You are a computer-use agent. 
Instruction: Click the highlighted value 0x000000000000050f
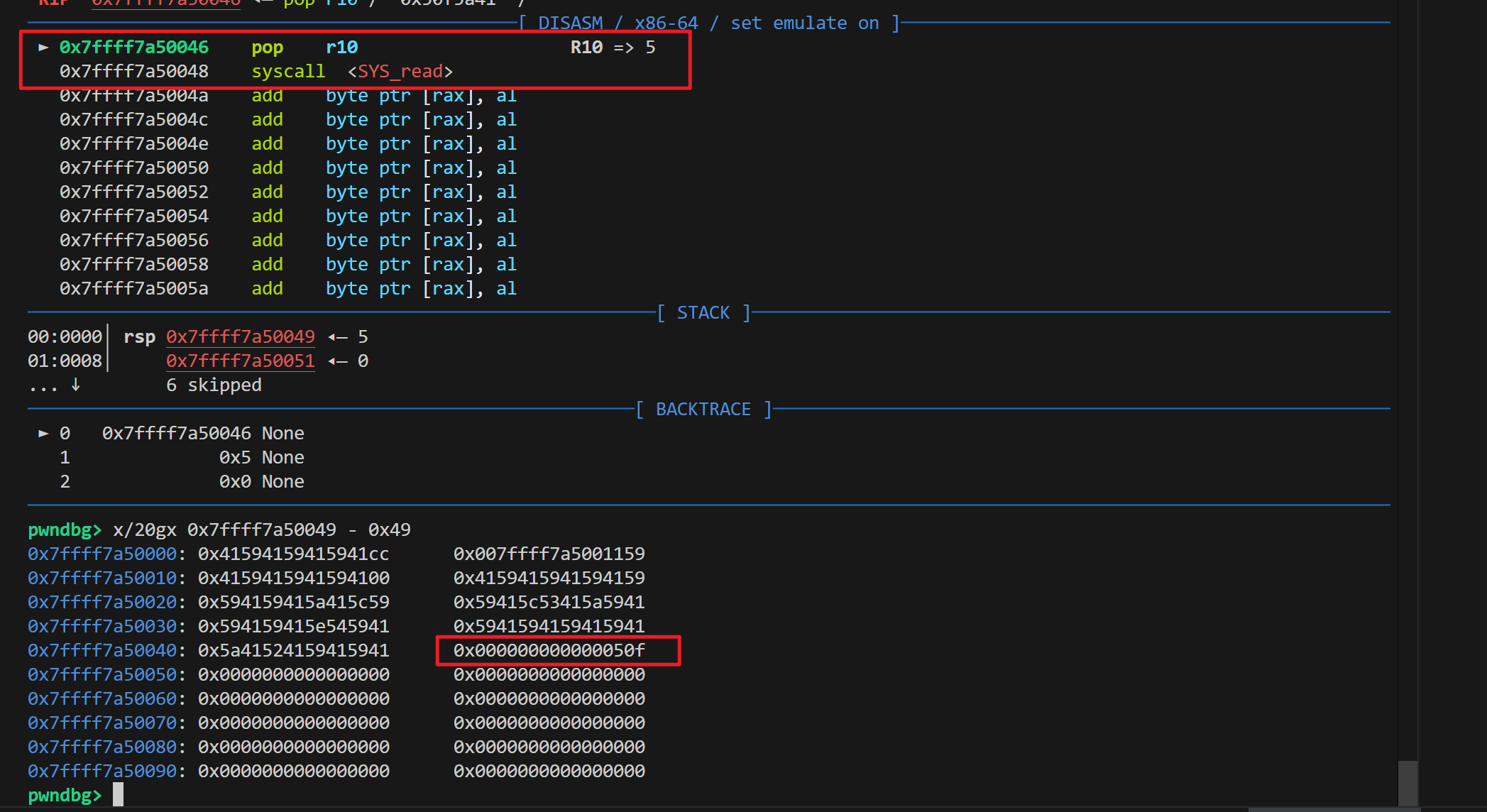[549, 651]
